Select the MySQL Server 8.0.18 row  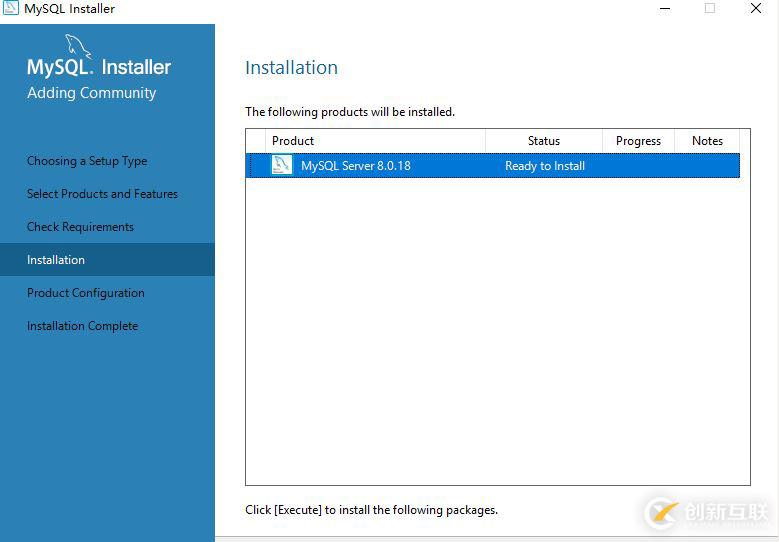tap(492, 165)
